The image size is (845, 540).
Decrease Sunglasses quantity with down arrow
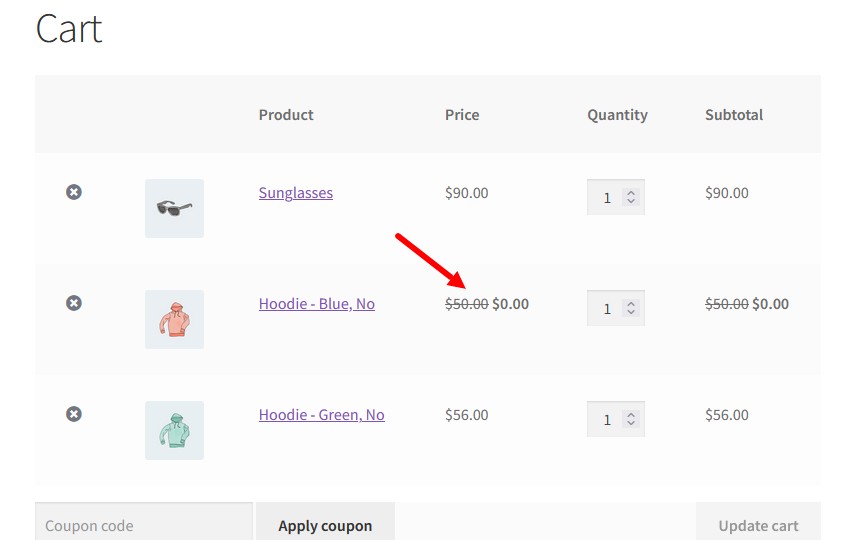tap(631, 201)
